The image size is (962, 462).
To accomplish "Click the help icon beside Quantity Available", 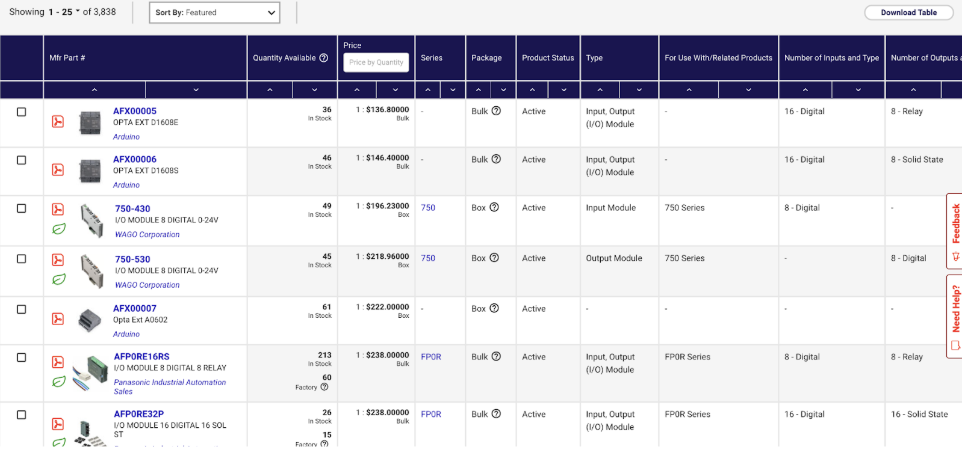I will [x=324, y=58].
